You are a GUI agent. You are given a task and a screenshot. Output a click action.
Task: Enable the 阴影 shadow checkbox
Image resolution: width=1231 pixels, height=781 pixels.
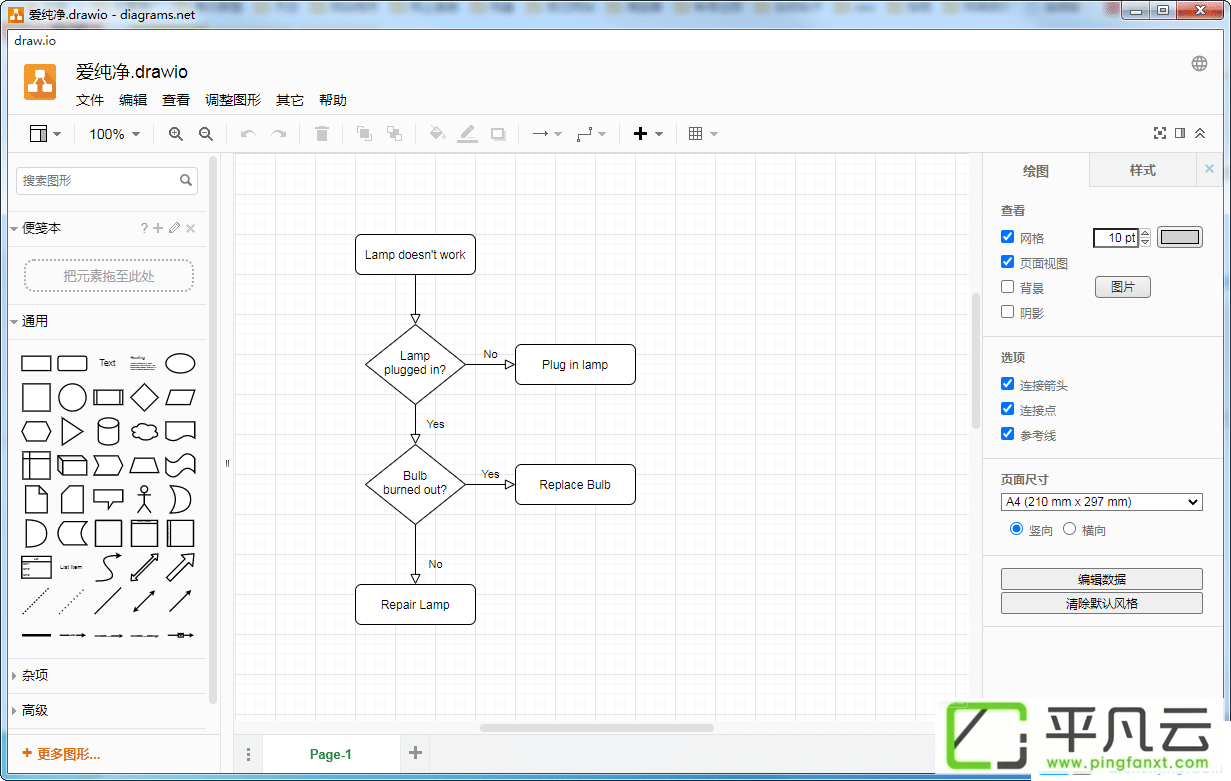tap(1008, 312)
